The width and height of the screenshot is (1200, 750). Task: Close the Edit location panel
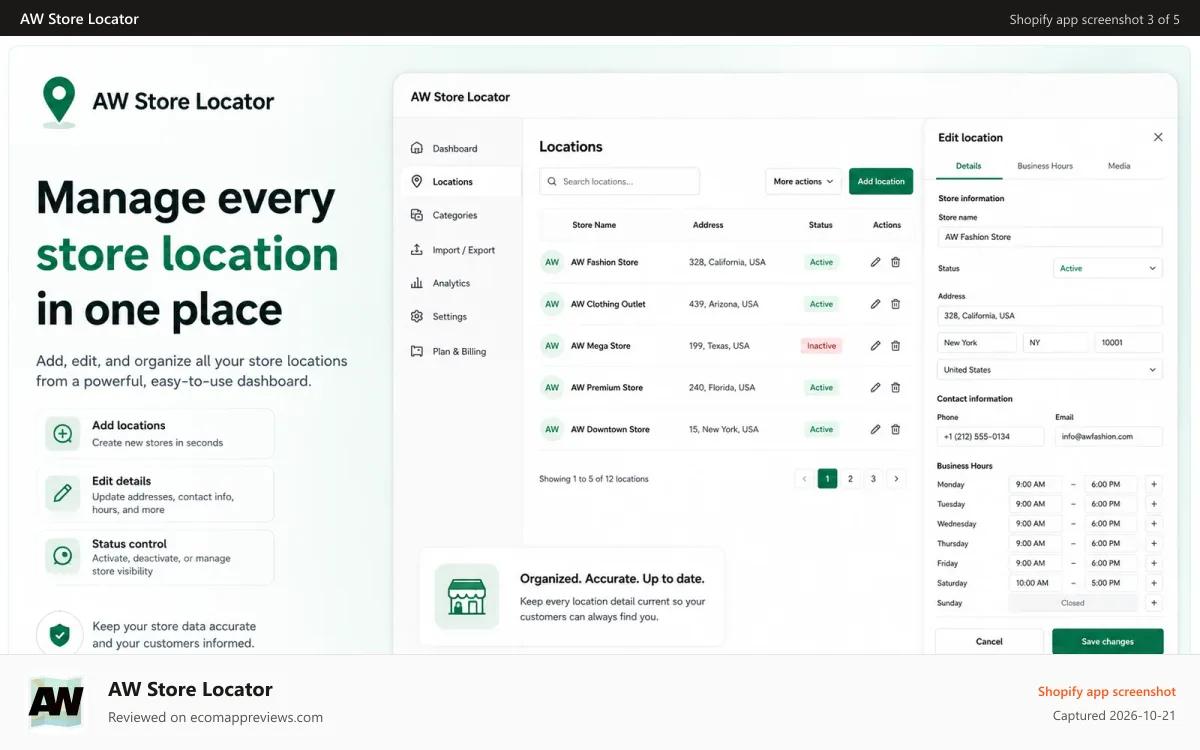(1158, 137)
